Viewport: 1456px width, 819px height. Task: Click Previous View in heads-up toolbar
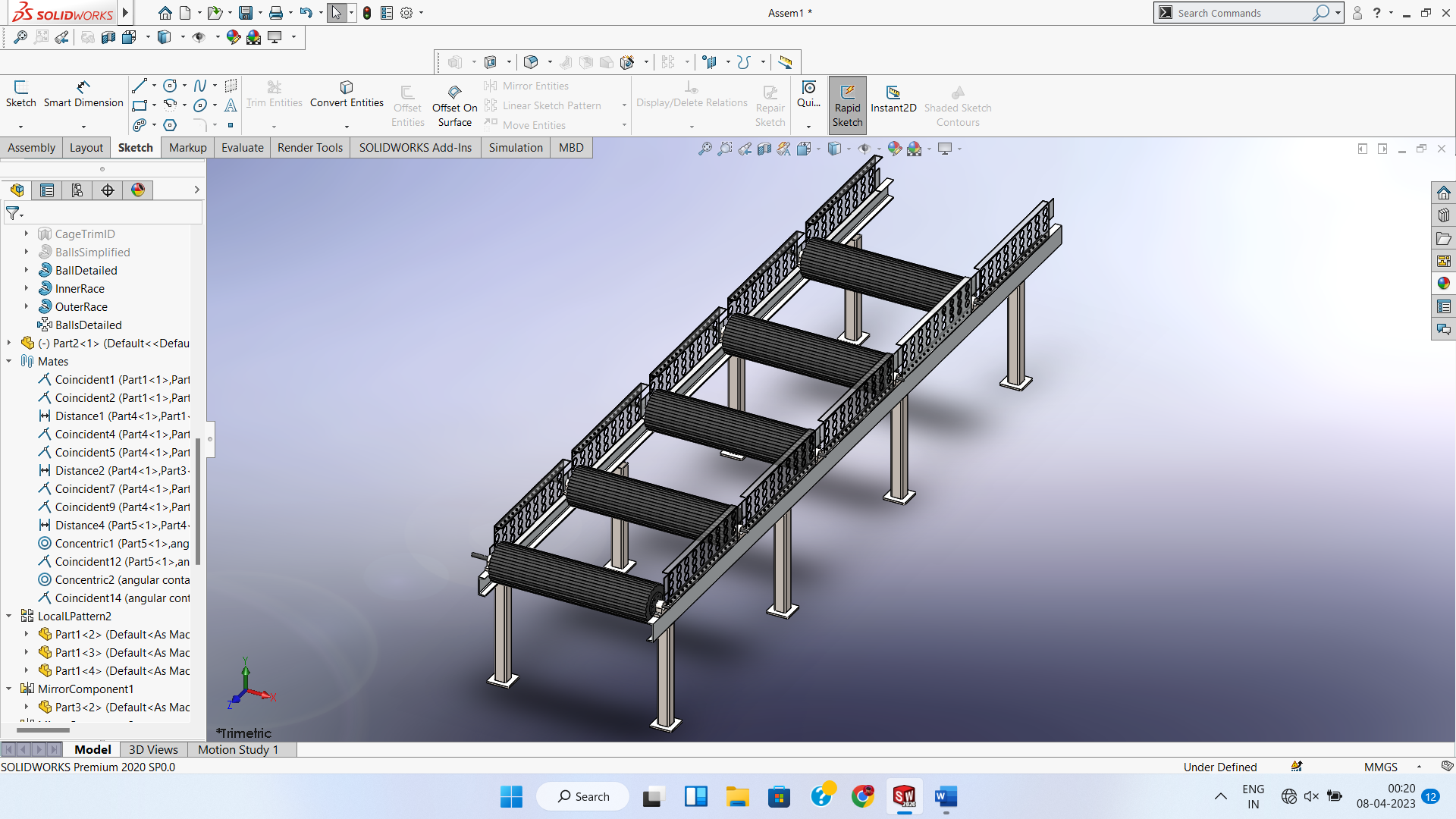(745, 149)
